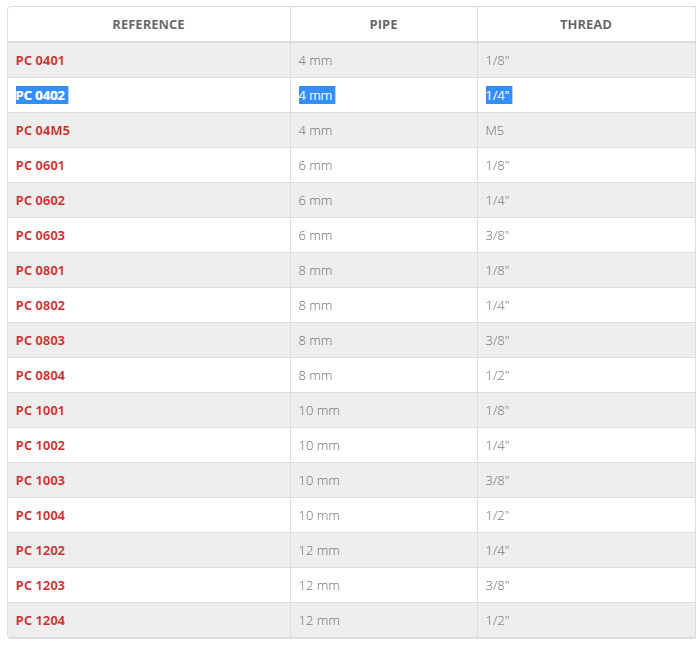Click the THREAD column header
The image size is (696, 651).
tap(585, 25)
